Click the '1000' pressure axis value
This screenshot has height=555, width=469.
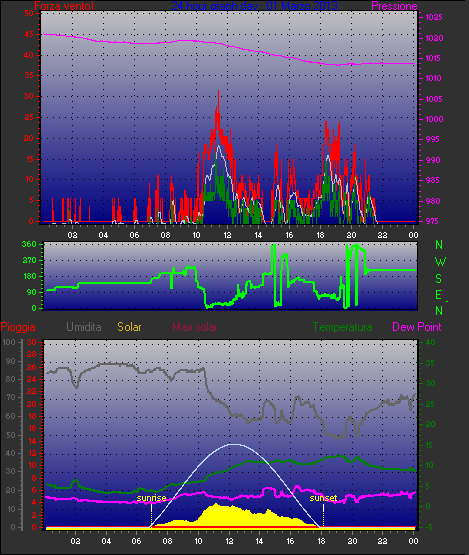point(434,119)
